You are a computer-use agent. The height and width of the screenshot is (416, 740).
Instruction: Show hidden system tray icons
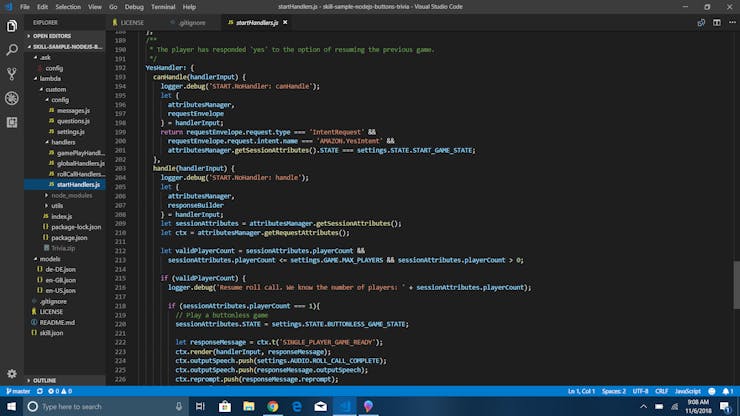tap(643, 406)
